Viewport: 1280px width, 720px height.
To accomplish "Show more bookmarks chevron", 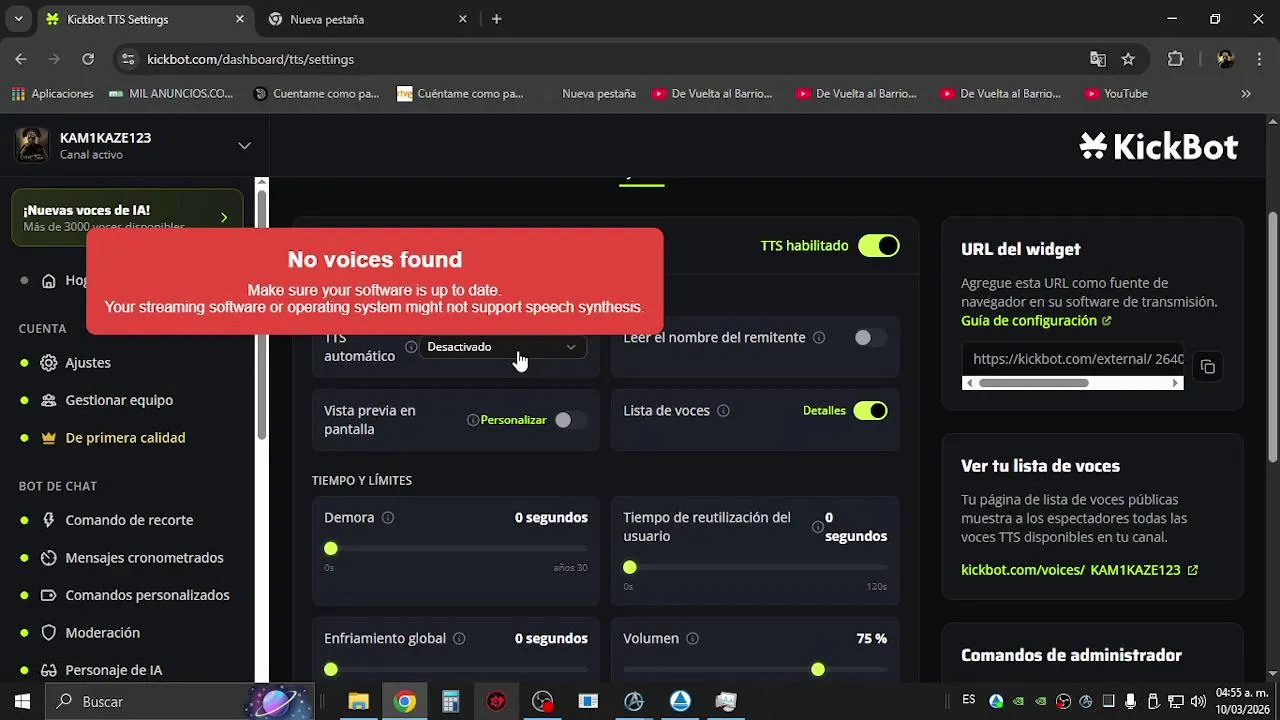I will tap(1246, 94).
